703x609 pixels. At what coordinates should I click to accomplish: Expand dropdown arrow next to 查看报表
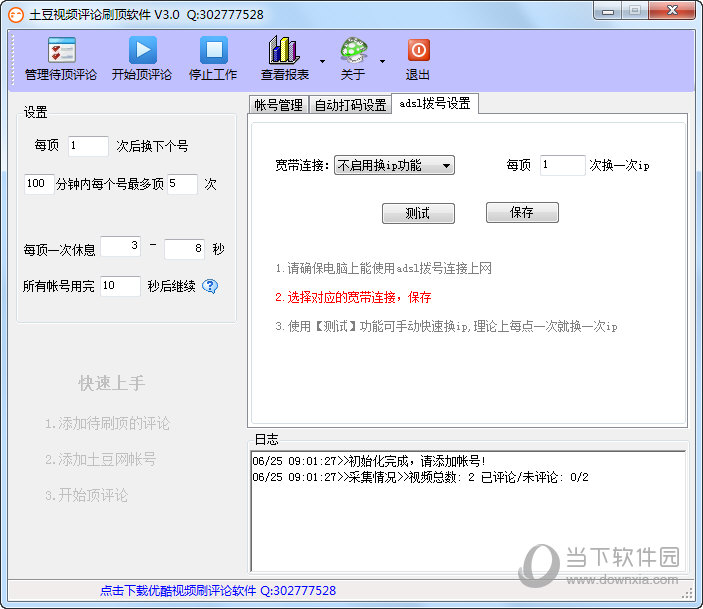point(322,61)
